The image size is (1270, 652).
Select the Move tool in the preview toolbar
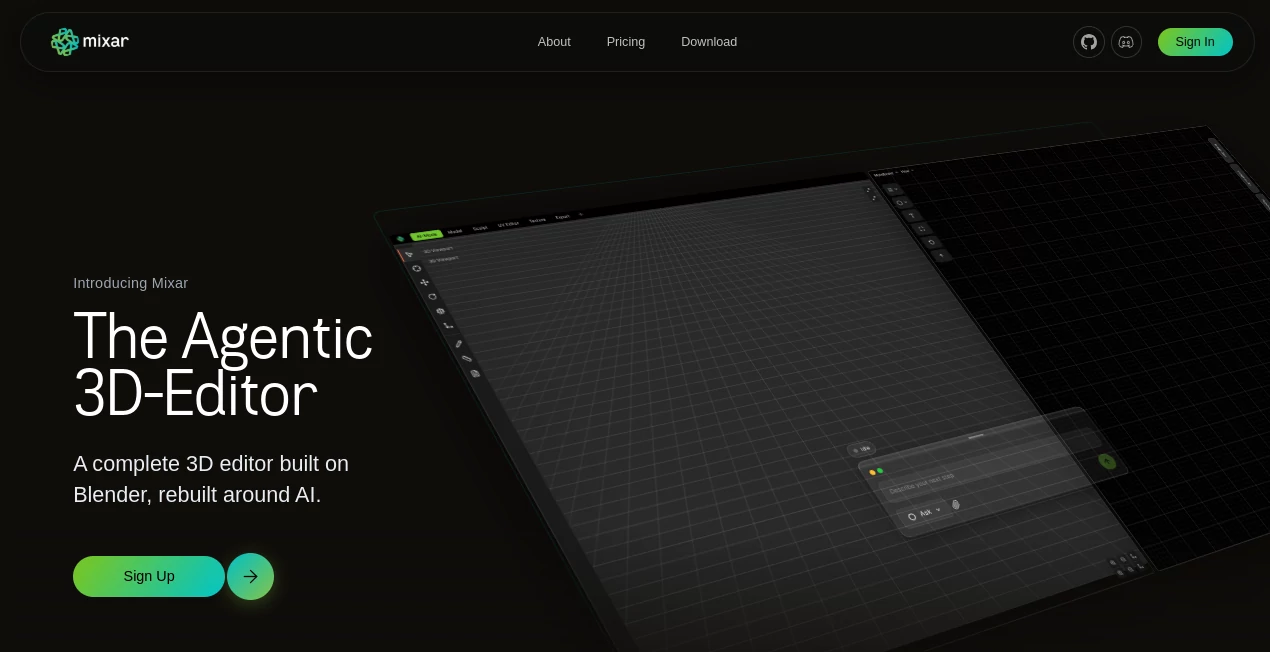pos(424,283)
